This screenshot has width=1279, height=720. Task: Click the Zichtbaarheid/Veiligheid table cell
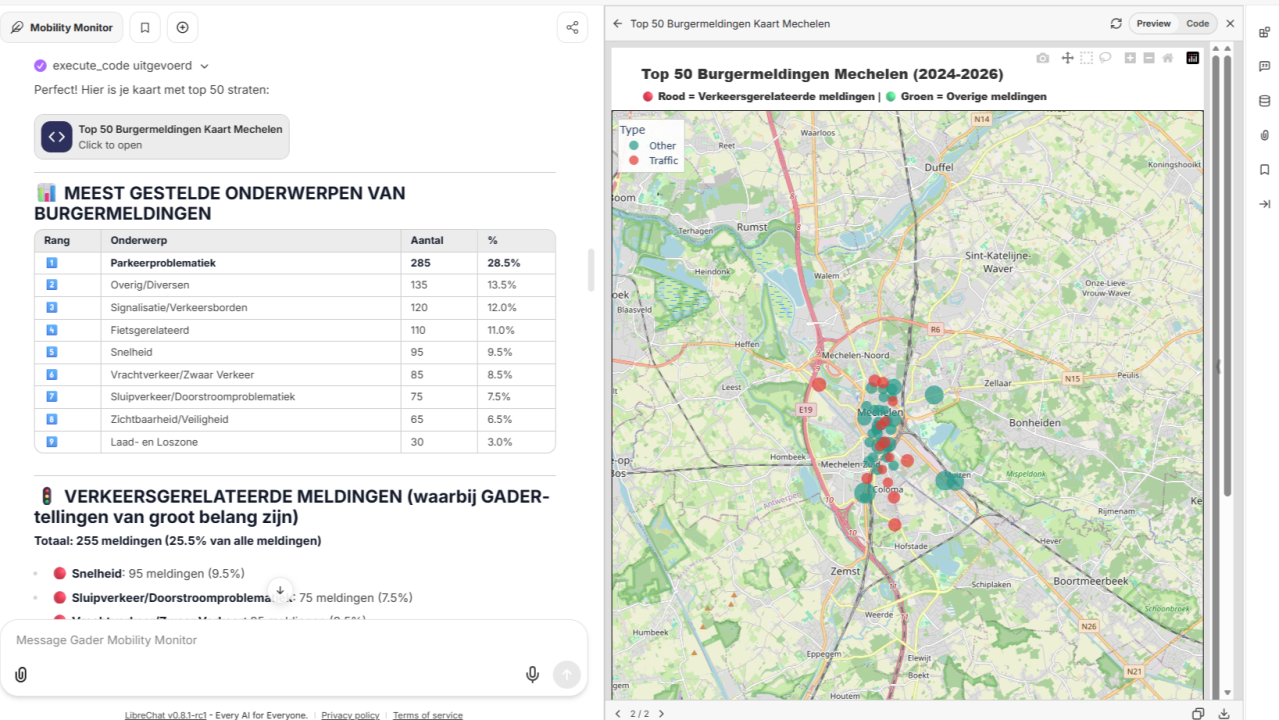tap(250, 419)
